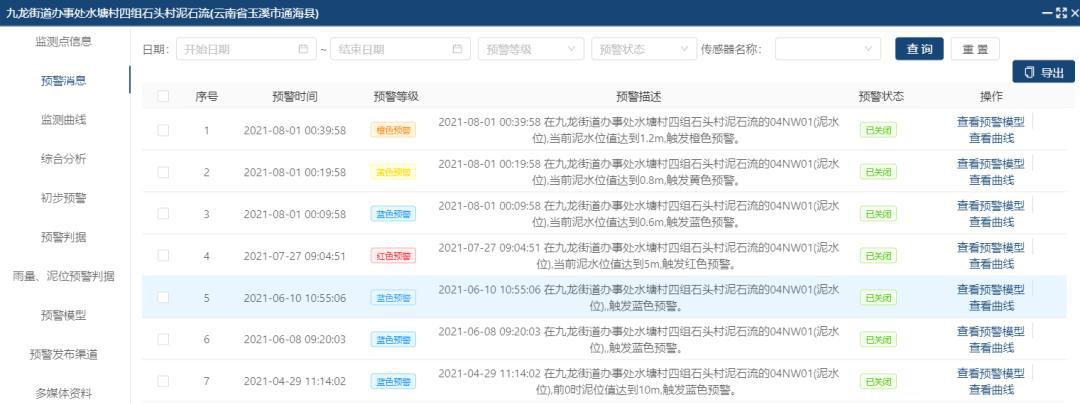Click the 预警状态 column header
Viewport: 1080px width, 404px height.
pos(882,96)
